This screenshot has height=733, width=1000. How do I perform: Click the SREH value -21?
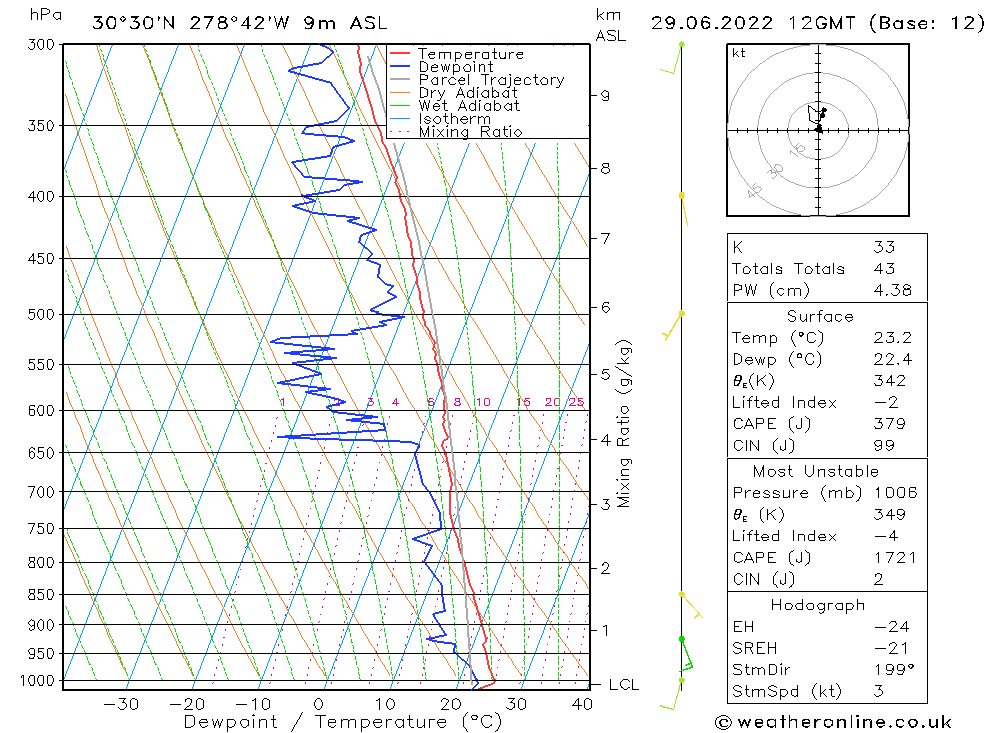coord(891,648)
